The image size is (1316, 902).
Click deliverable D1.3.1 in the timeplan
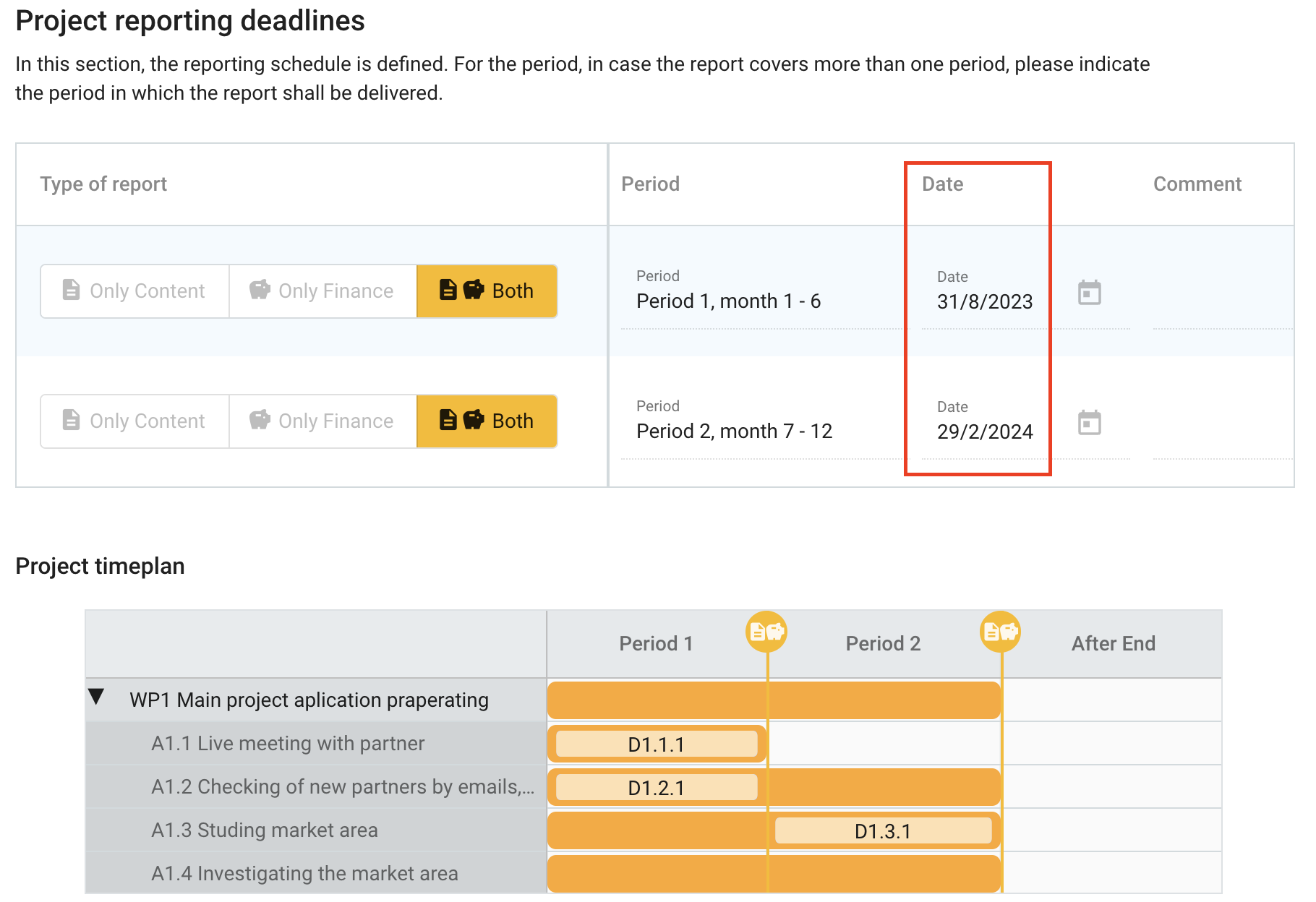[883, 831]
